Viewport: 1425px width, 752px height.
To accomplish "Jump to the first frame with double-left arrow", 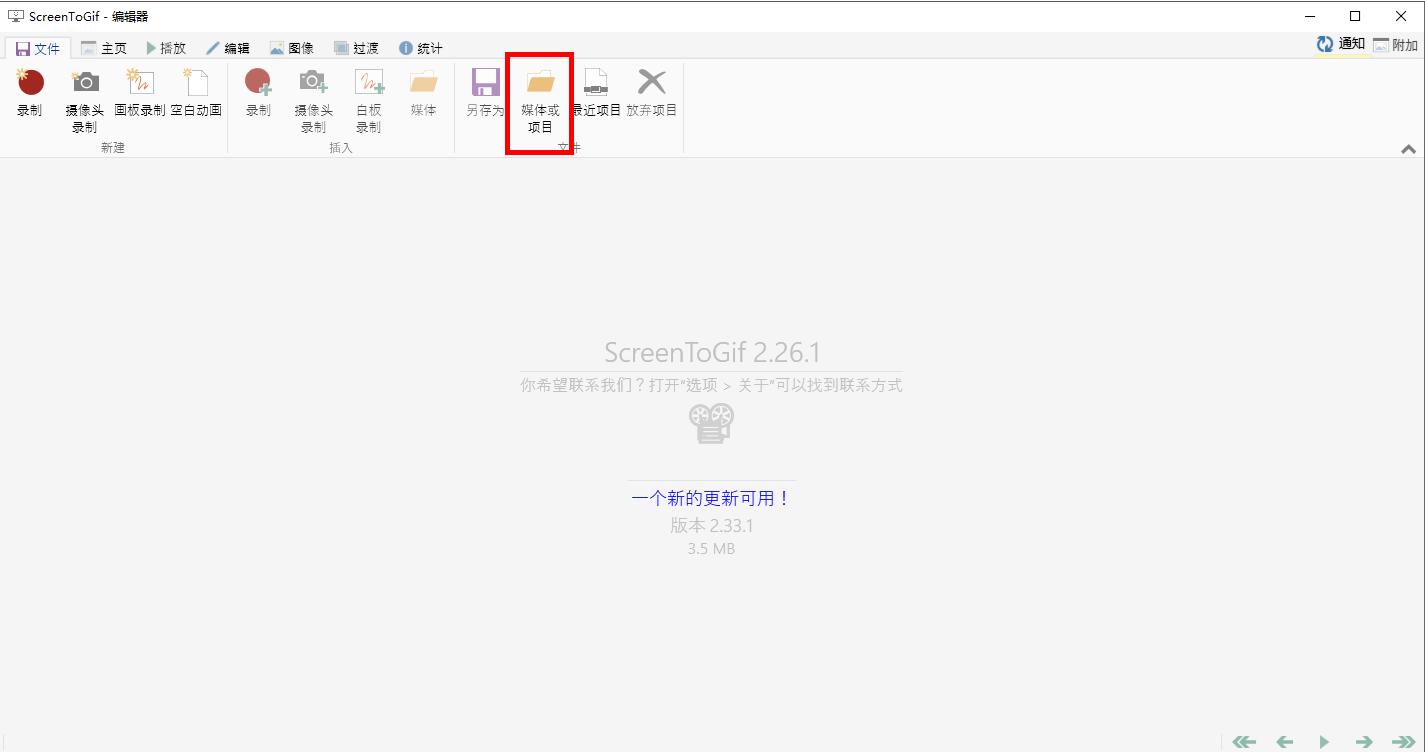I will pyautogui.click(x=1243, y=741).
